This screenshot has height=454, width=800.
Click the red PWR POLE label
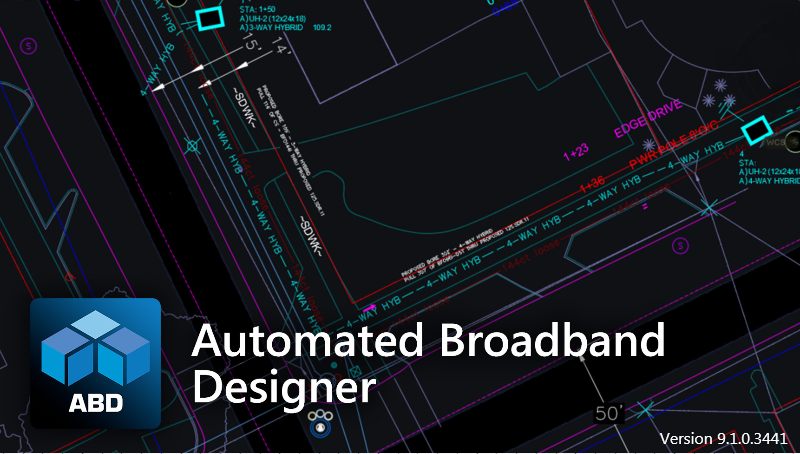(660, 153)
